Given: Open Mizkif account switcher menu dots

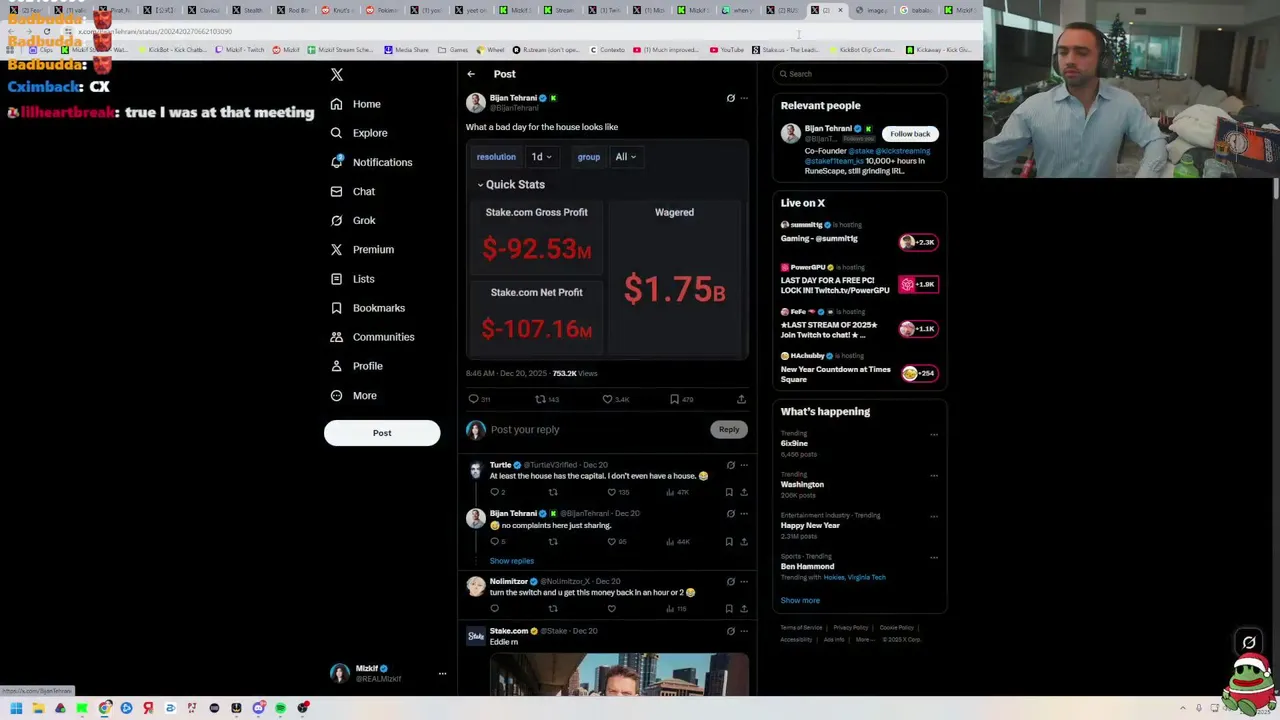Looking at the screenshot, I should (x=442, y=674).
